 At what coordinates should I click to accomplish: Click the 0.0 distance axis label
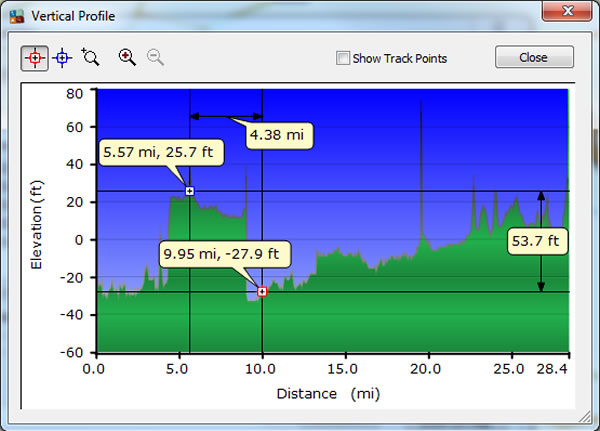(93, 369)
